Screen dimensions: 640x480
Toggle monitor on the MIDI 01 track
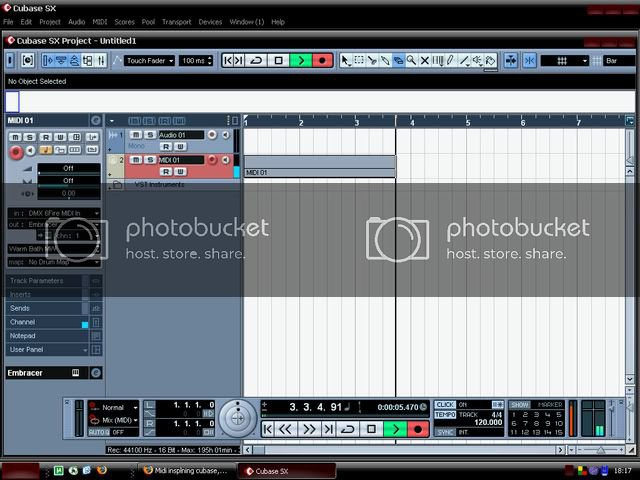click(x=226, y=160)
